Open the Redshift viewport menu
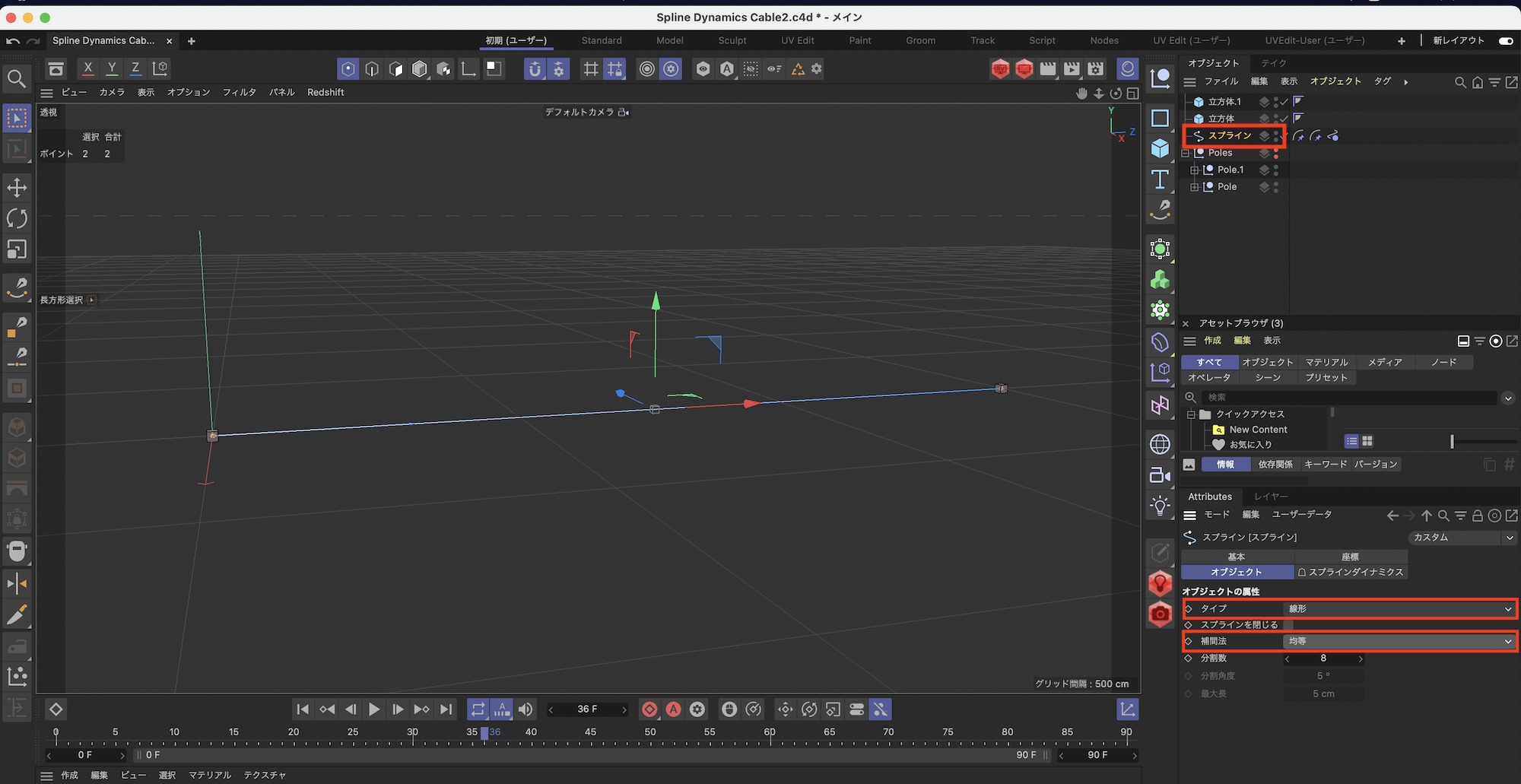Image resolution: width=1521 pixels, height=784 pixels. pos(325,93)
